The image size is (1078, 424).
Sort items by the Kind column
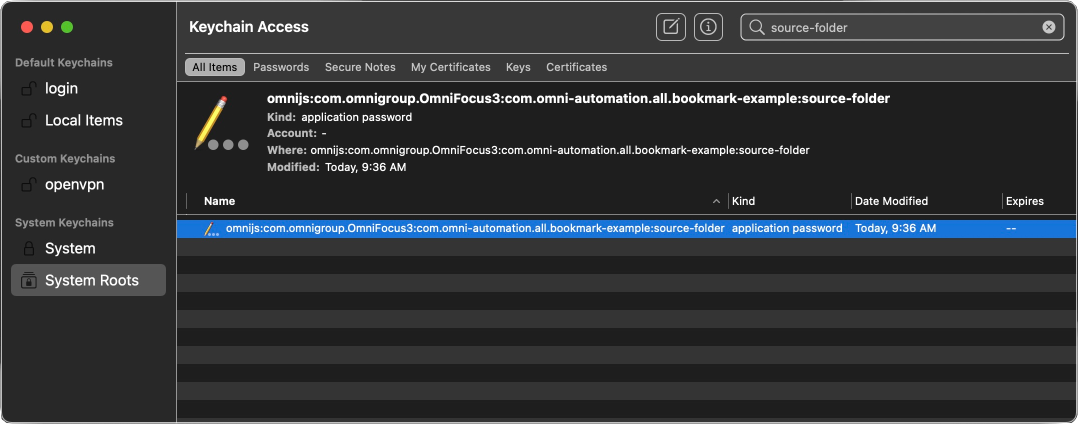743,201
